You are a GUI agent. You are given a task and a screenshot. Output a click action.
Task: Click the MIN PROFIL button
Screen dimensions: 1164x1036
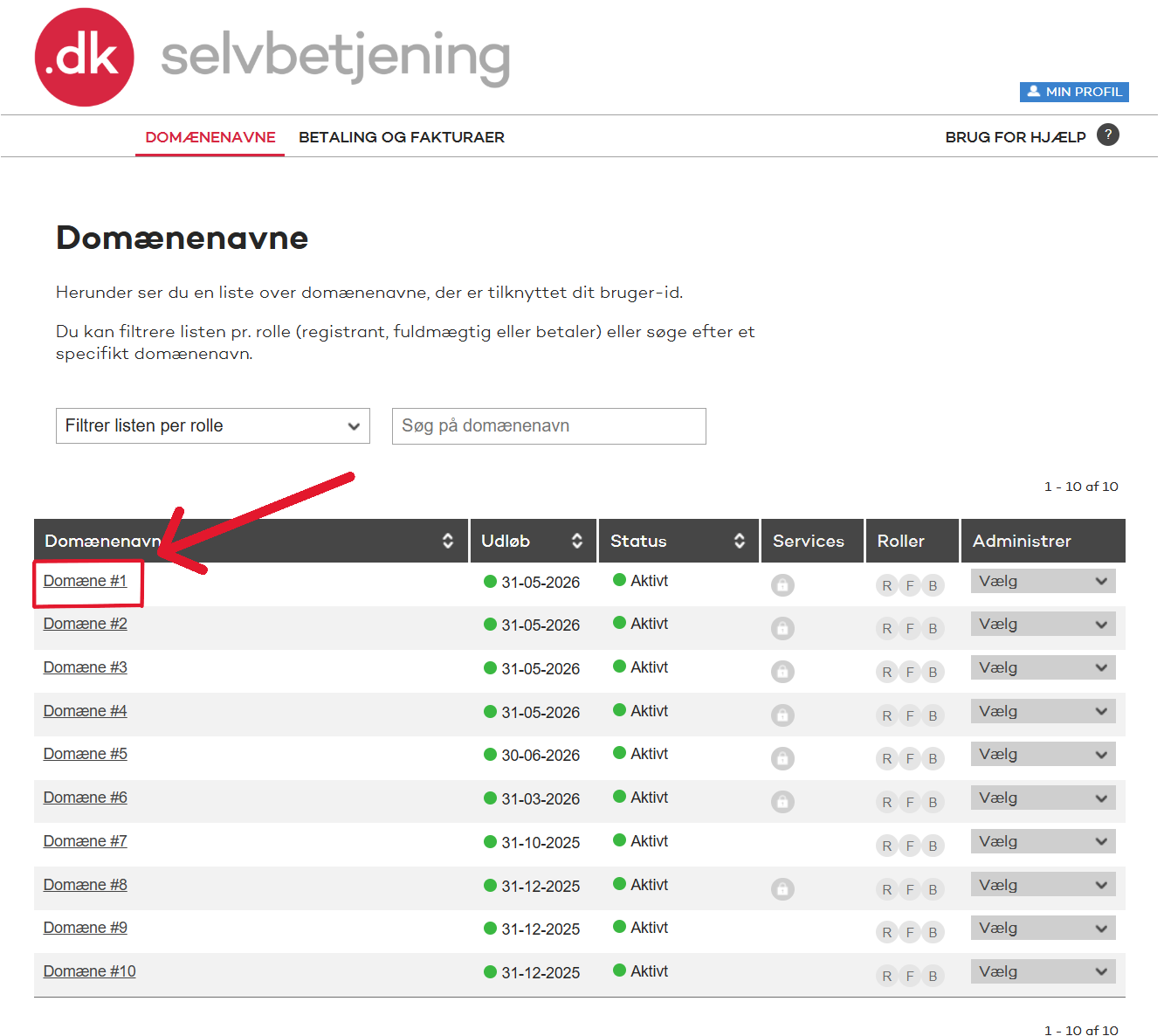(x=1074, y=92)
